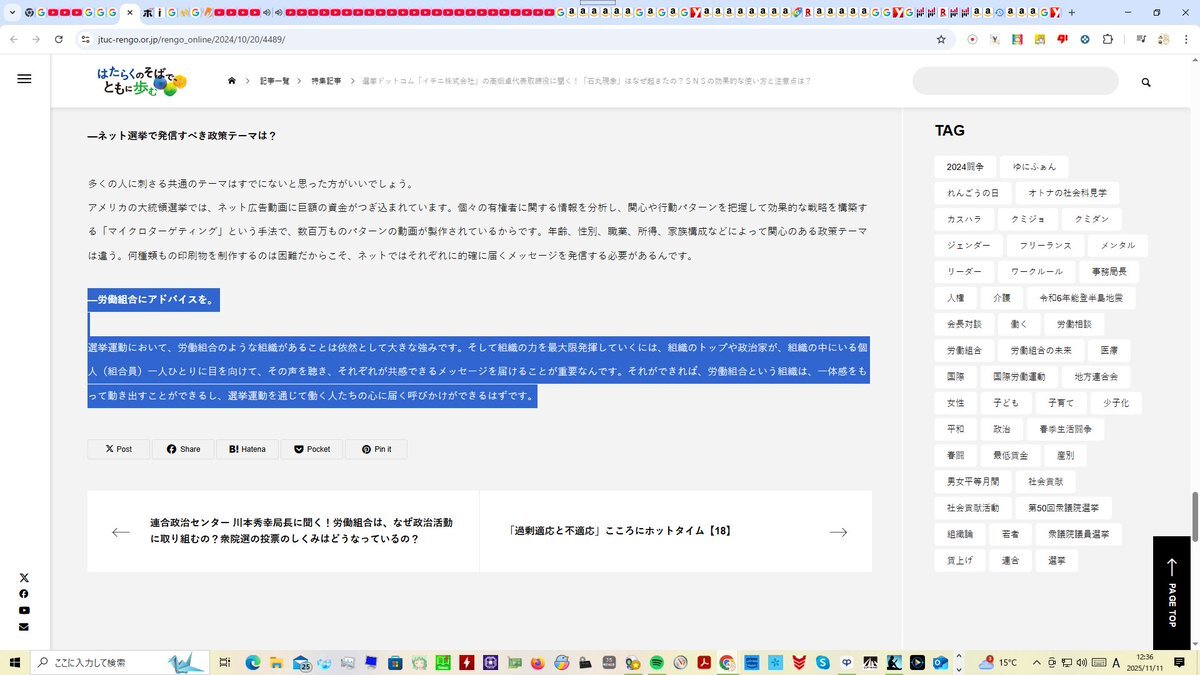The width and height of the screenshot is (1200, 675).
Task: Select the 事務局長 tag
Action: coord(1109,271)
